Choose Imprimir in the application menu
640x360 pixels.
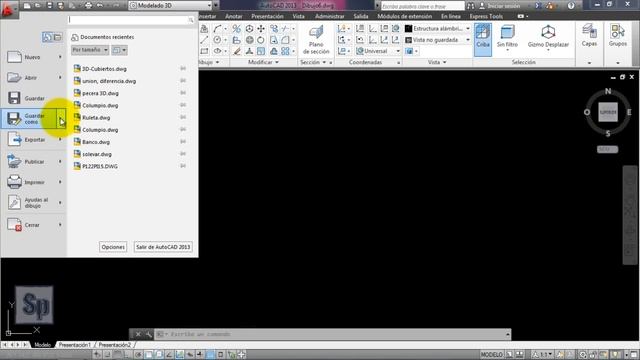[x=33, y=182]
